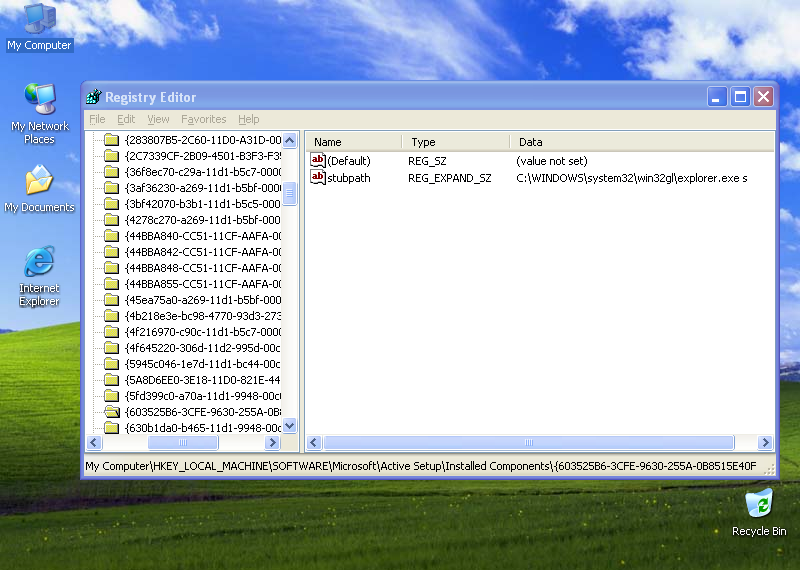Click folder icon of {44BBA840-CC51-11CF key
The image size is (800, 570).
click(x=111, y=236)
